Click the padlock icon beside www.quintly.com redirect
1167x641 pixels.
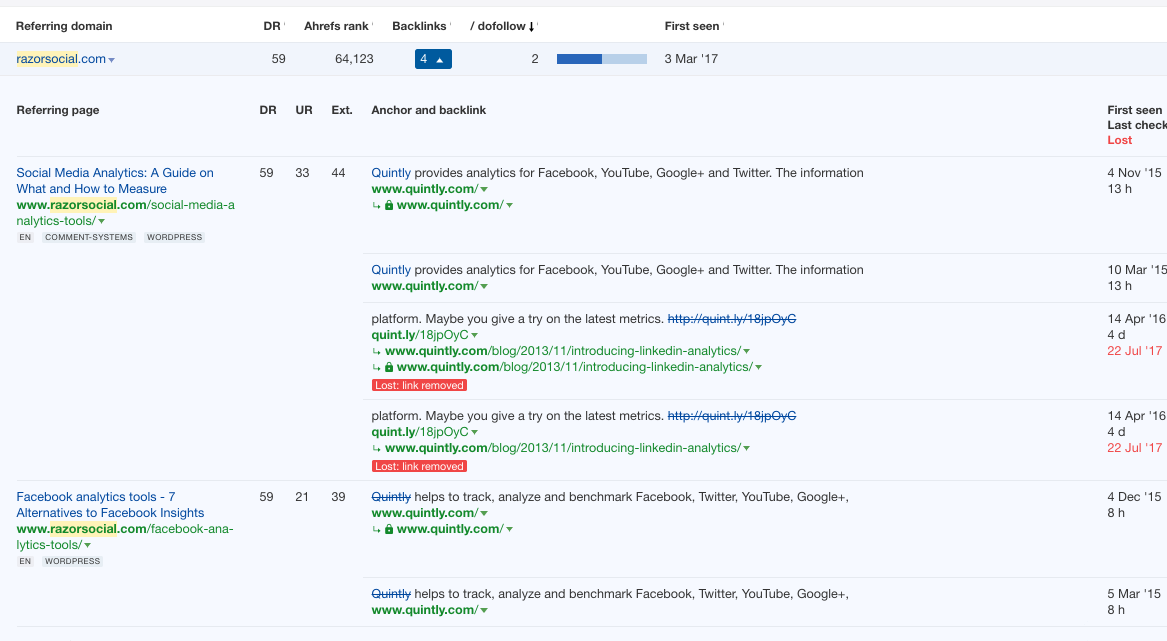[387, 204]
